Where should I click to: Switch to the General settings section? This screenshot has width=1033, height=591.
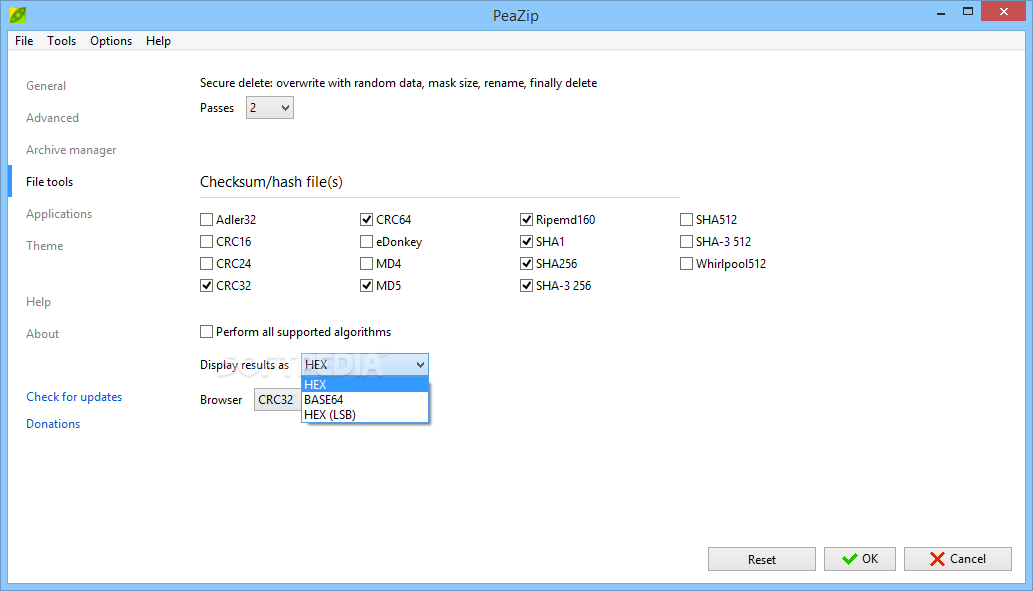[46, 86]
